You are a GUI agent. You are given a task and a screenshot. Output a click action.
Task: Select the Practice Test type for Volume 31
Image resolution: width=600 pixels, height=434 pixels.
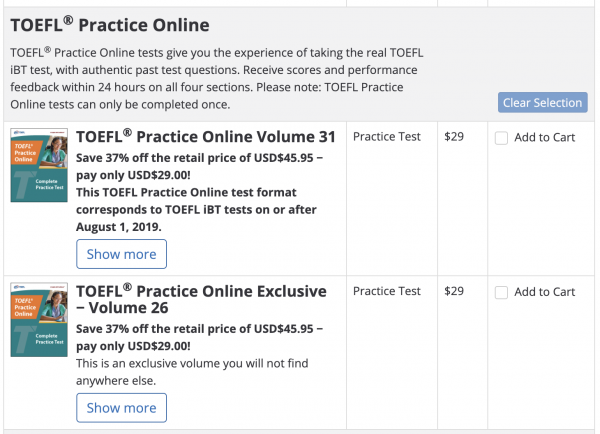[x=387, y=137]
